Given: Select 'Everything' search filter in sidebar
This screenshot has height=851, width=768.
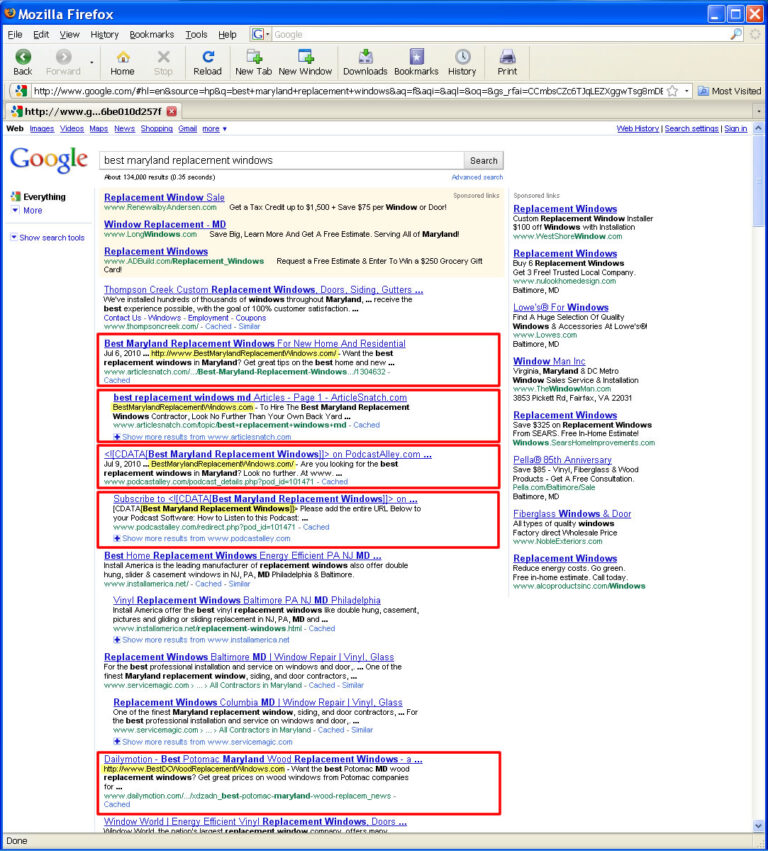Looking at the screenshot, I should point(38,196).
